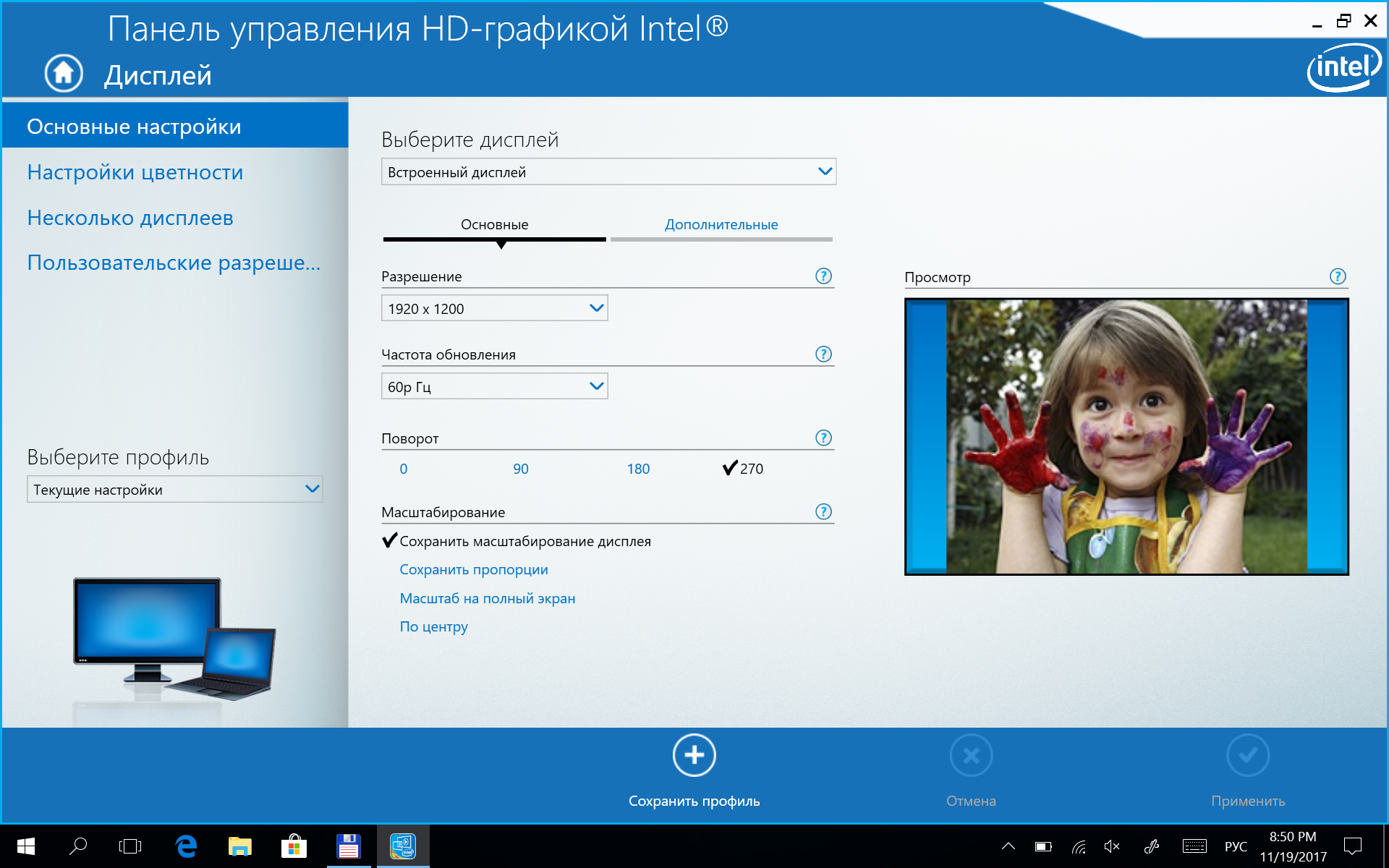Switch to Основные tab
The height and width of the screenshot is (868, 1389).
pyautogui.click(x=495, y=225)
